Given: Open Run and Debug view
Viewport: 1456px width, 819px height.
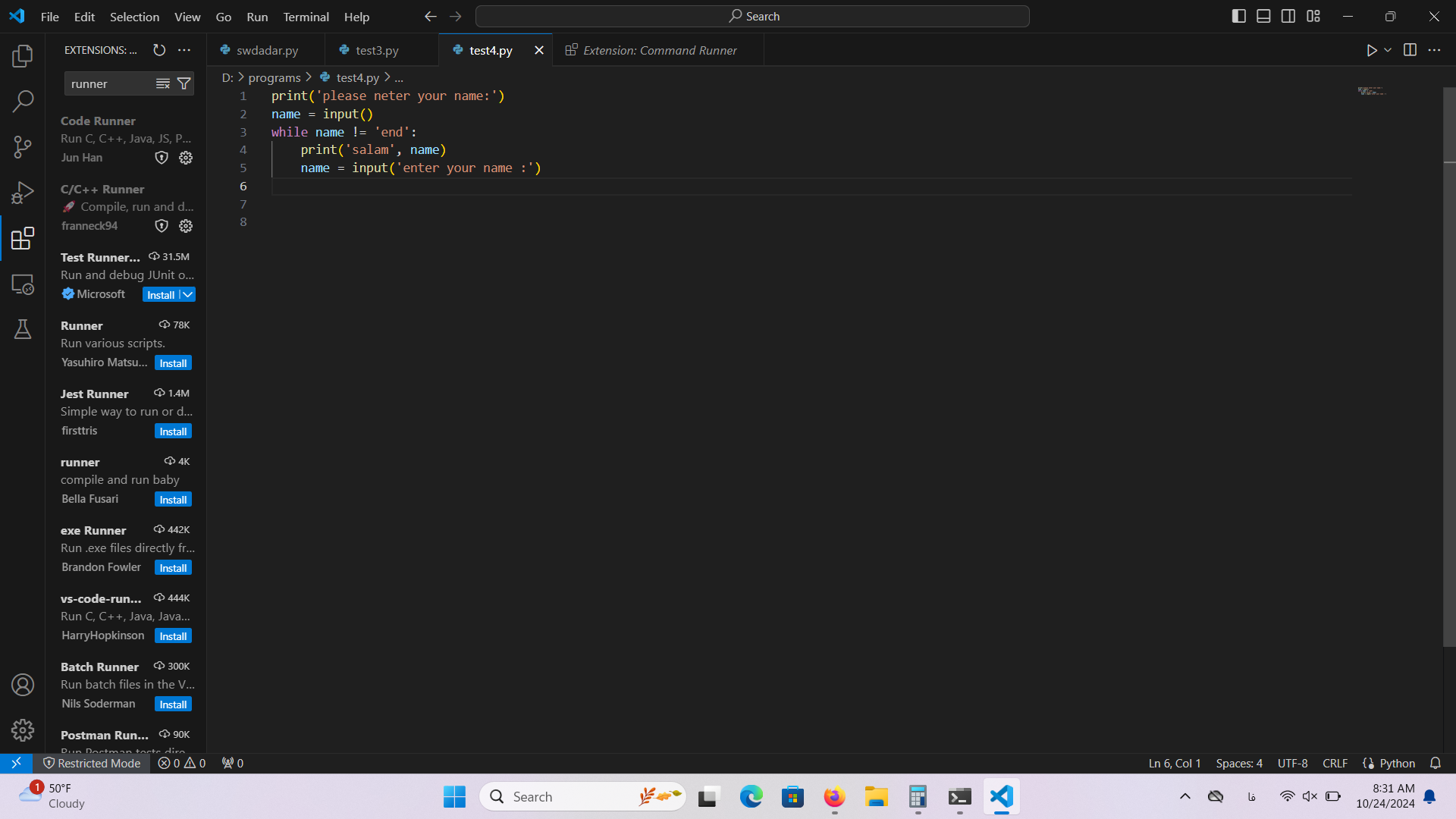Looking at the screenshot, I should point(23,193).
